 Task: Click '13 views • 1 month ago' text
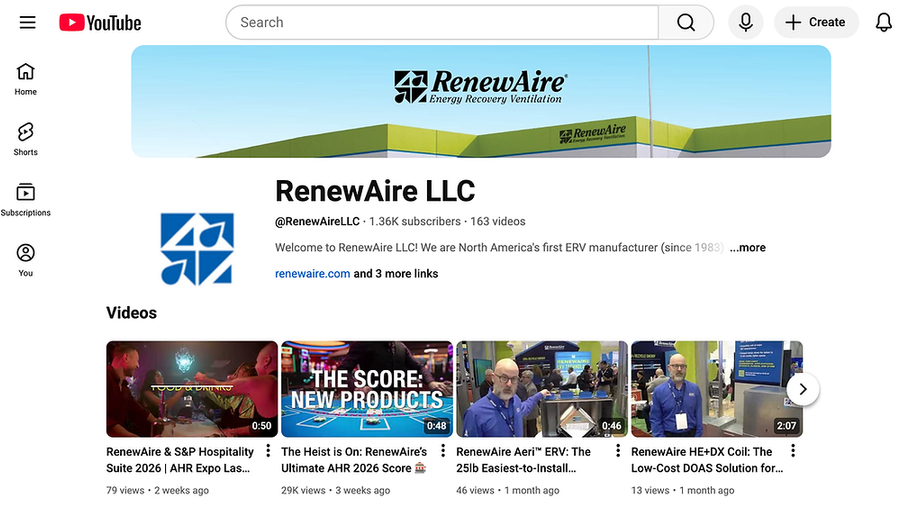tap(683, 490)
